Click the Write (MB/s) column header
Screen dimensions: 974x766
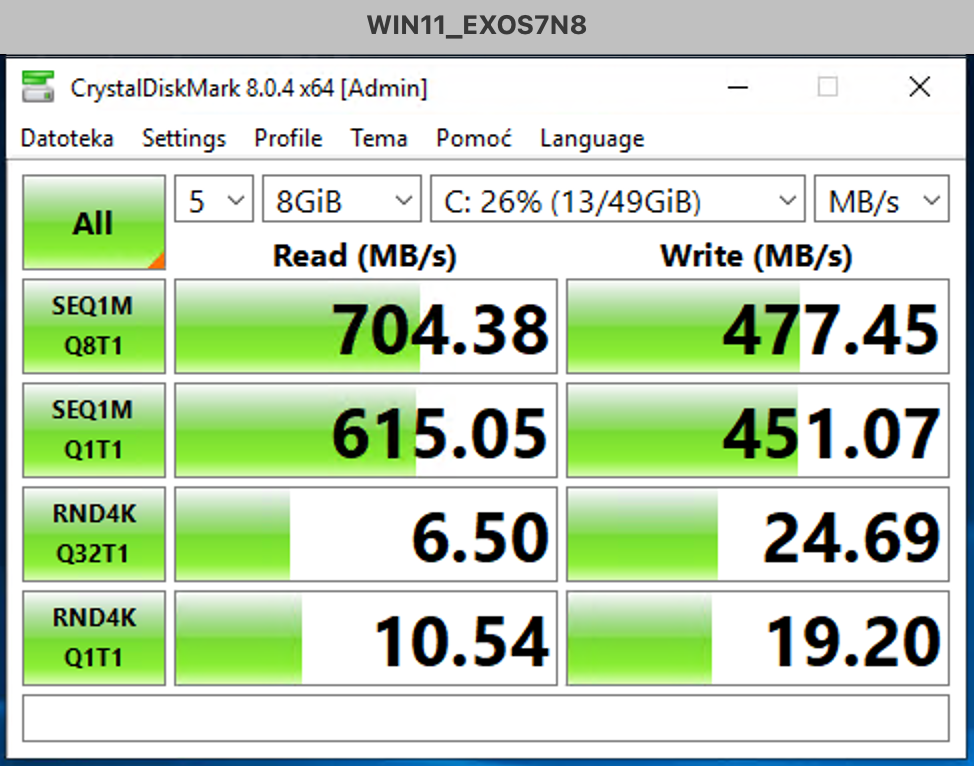coord(756,255)
